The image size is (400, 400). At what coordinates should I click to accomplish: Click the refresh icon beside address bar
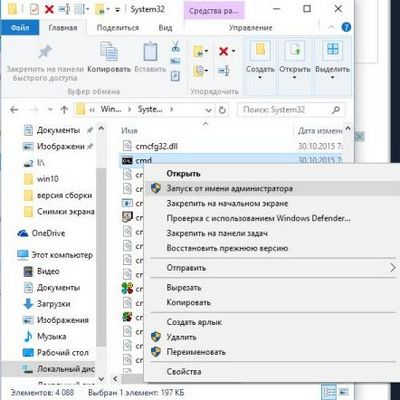click(222, 110)
